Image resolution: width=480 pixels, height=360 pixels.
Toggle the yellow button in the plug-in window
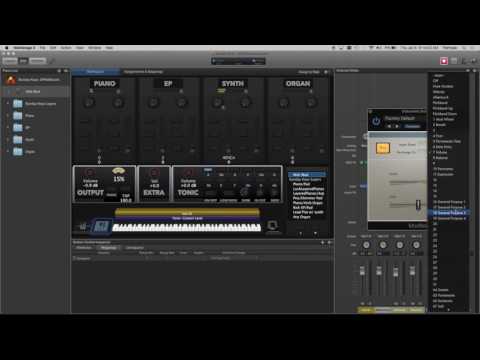point(383,148)
